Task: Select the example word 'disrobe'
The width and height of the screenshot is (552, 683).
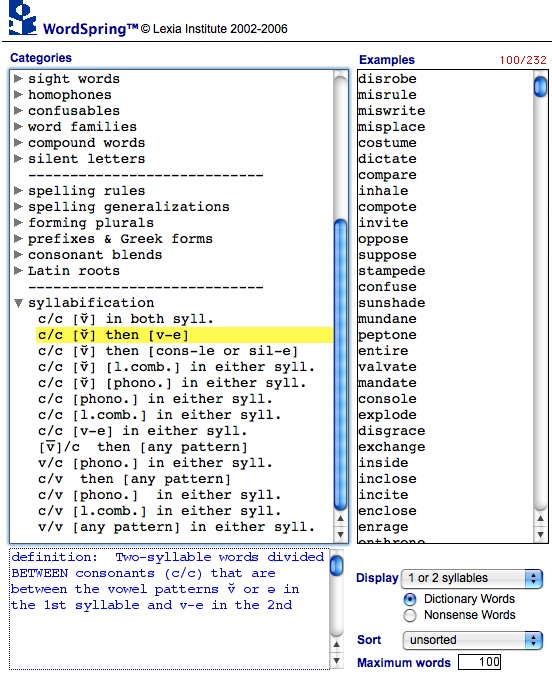Action: coord(387,78)
